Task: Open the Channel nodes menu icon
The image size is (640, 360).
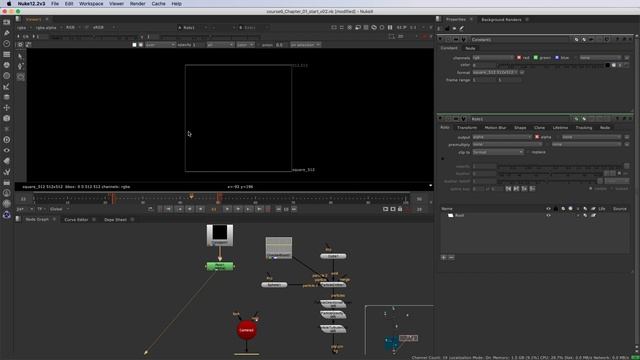Action: (7, 54)
